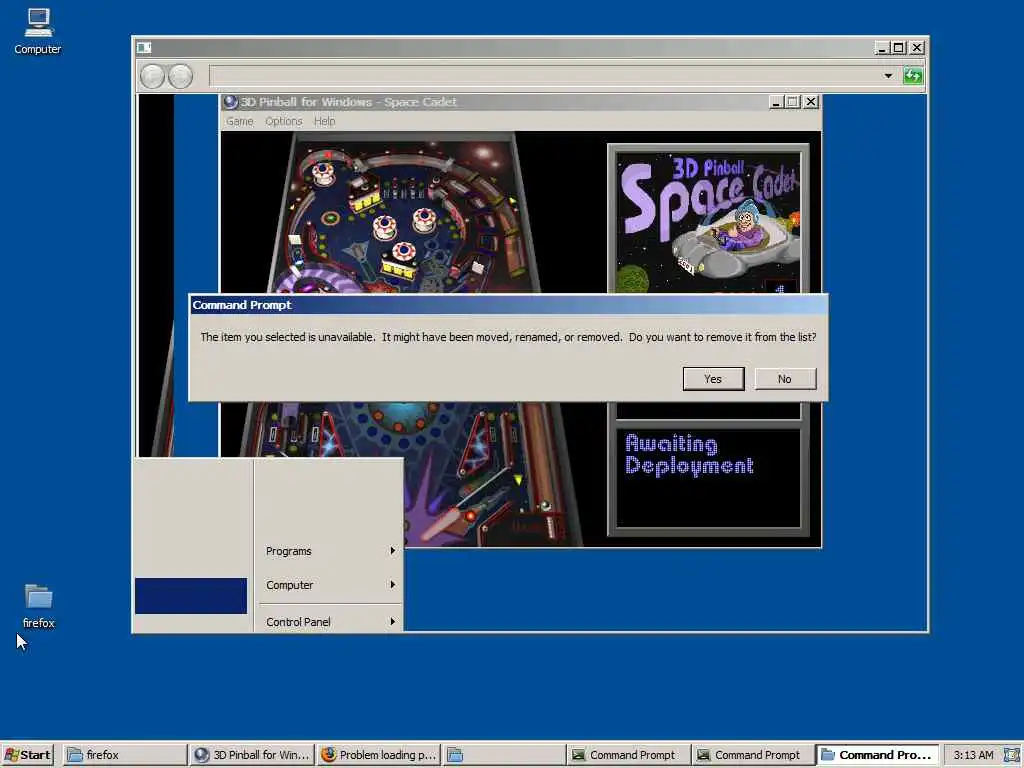Minimize the 3D Pinball window
This screenshot has height=768, width=1024.
(775, 102)
